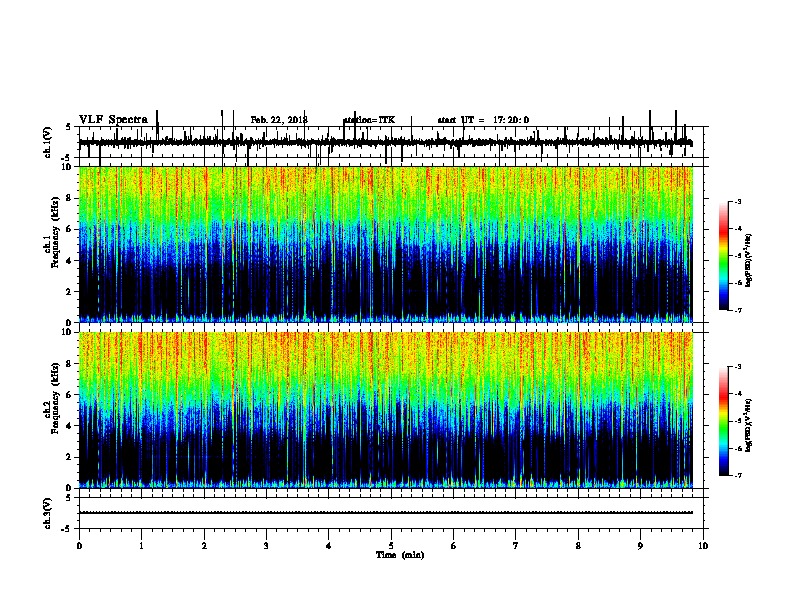Click the "4" kHz tick of ch.2 spectrogram
This screenshot has width=792, height=612.
click(70, 426)
